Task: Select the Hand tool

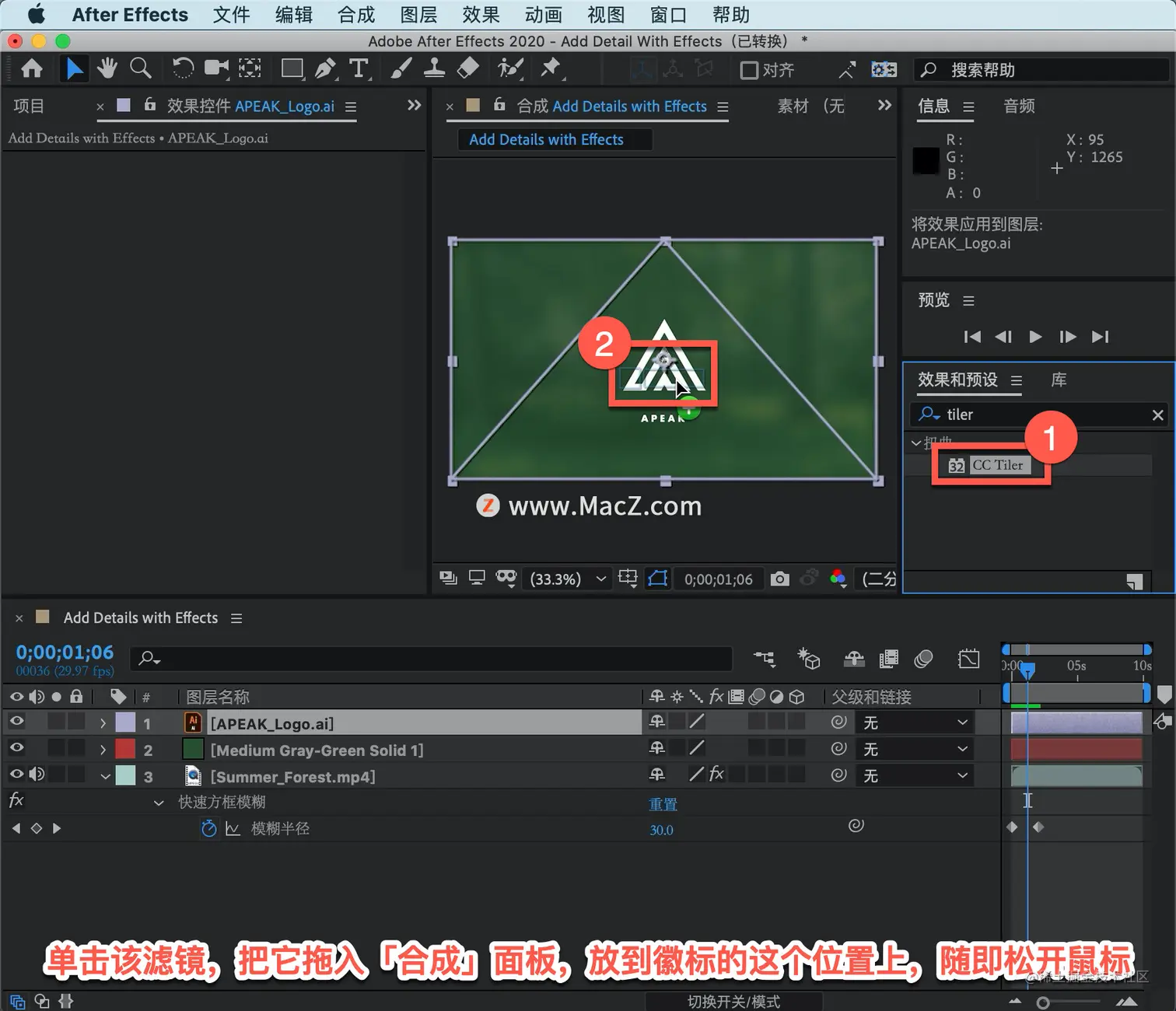Action: coord(107,69)
